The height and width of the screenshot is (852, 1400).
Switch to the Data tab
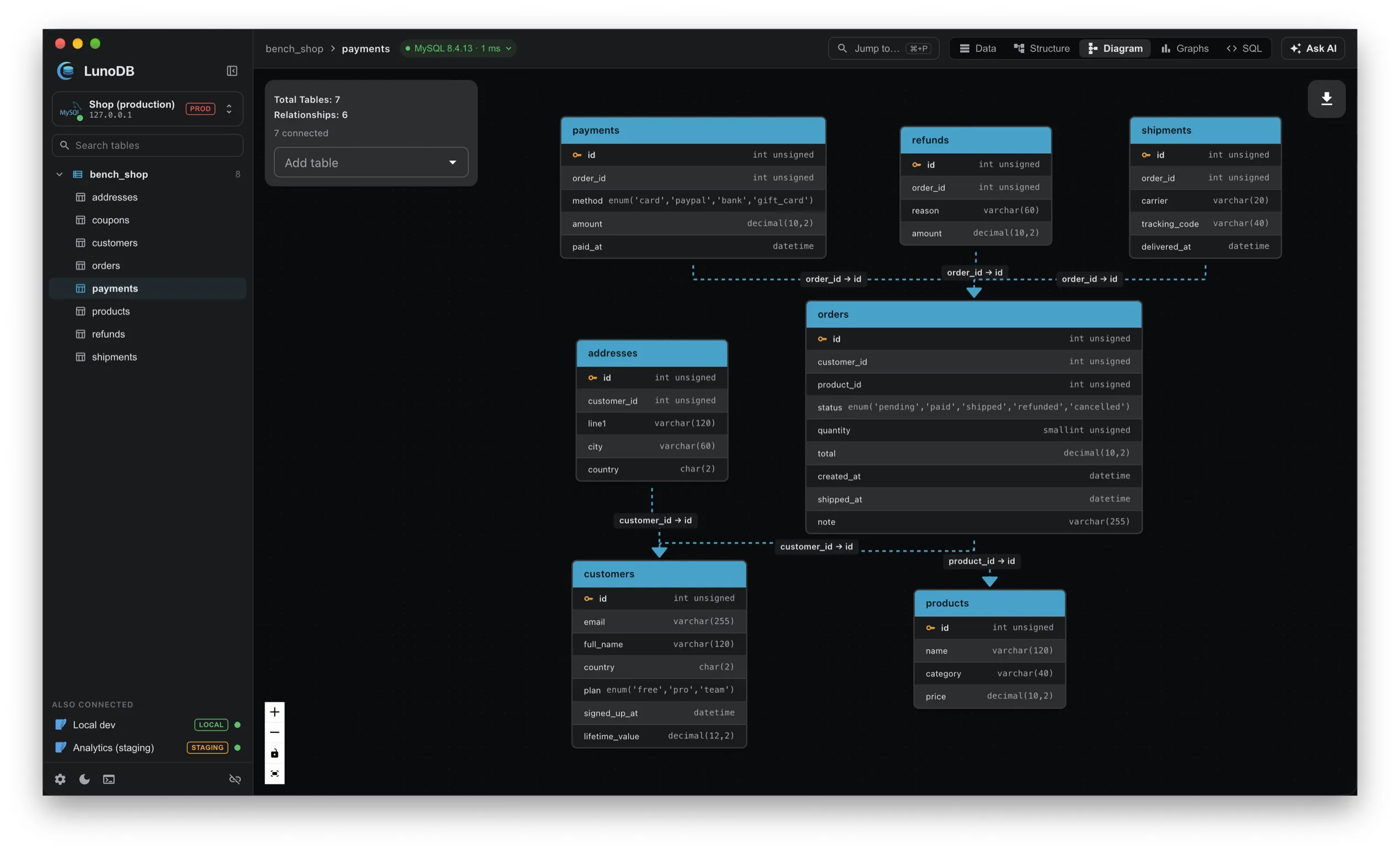[x=977, y=48]
